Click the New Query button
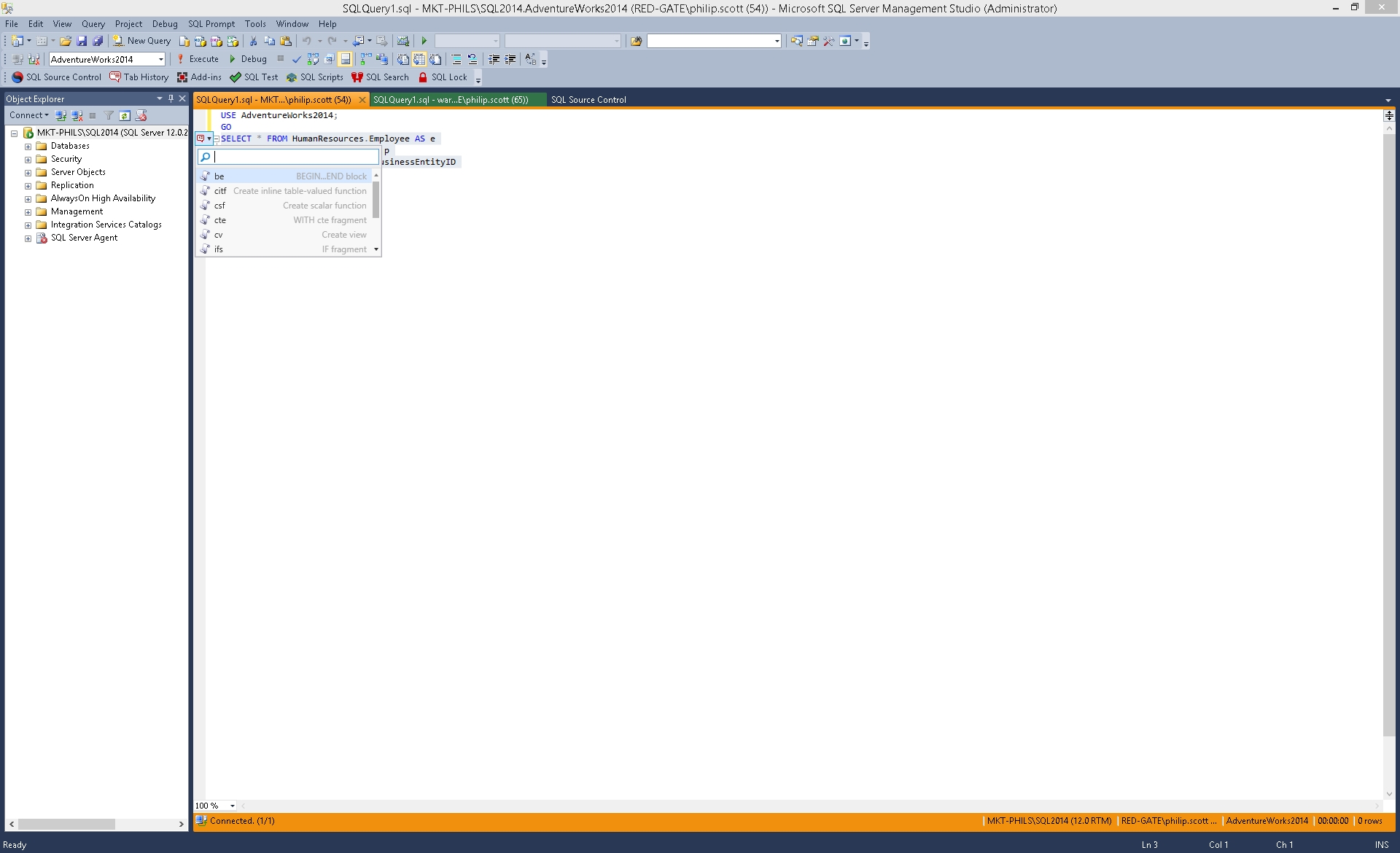This screenshot has height=853, width=1400. (141, 41)
